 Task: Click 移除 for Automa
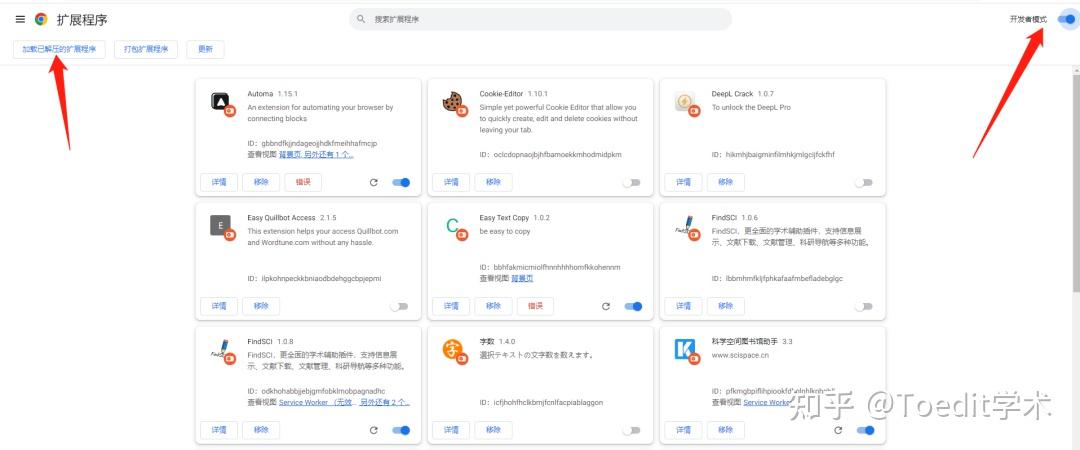[x=261, y=182]
